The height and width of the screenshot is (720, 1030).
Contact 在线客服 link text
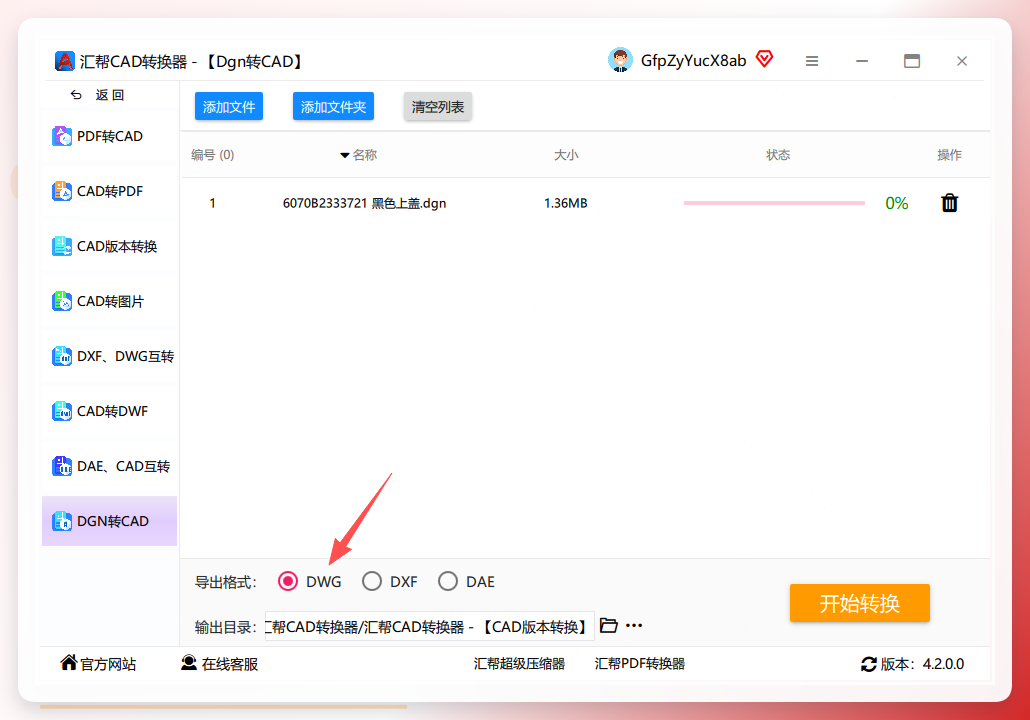coord(230,664)
